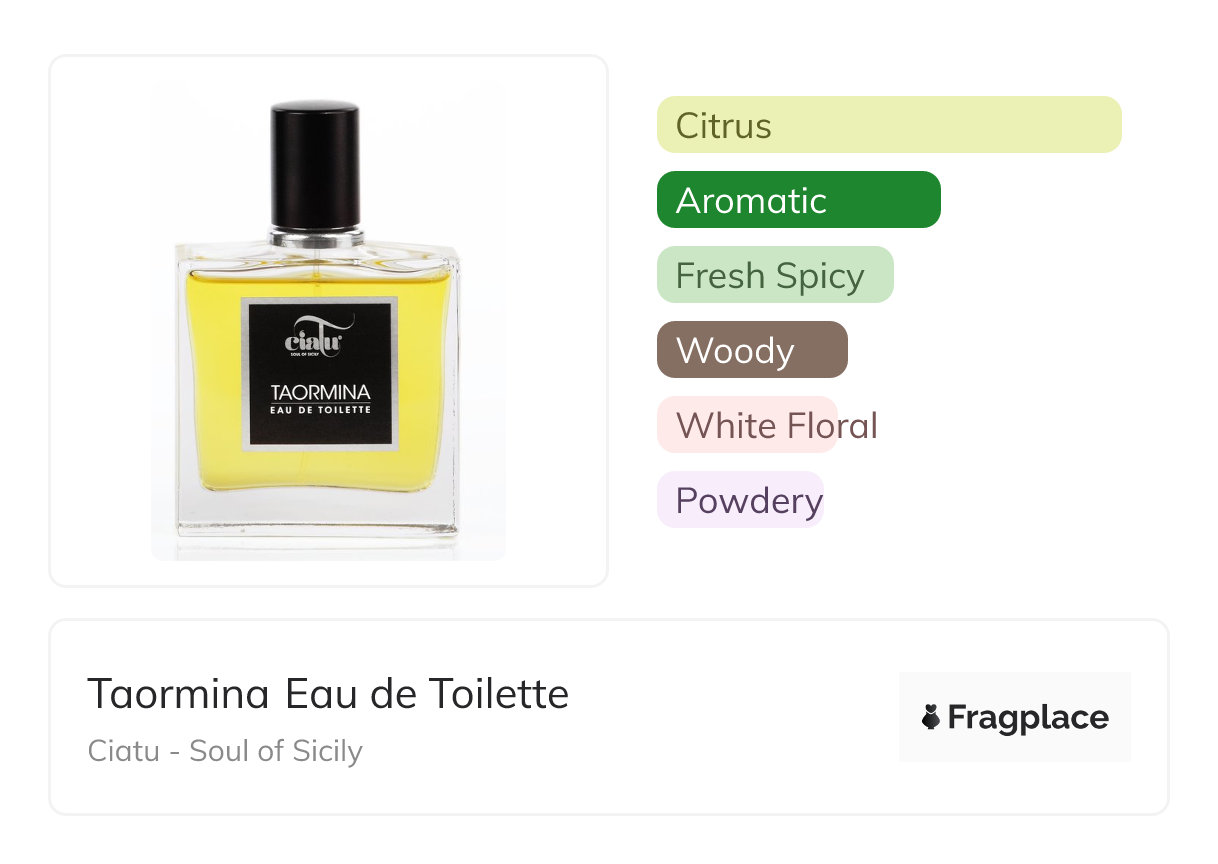Click the Fragplace flower logo icon
1218x864 pixels.
[x=931, y=717]
